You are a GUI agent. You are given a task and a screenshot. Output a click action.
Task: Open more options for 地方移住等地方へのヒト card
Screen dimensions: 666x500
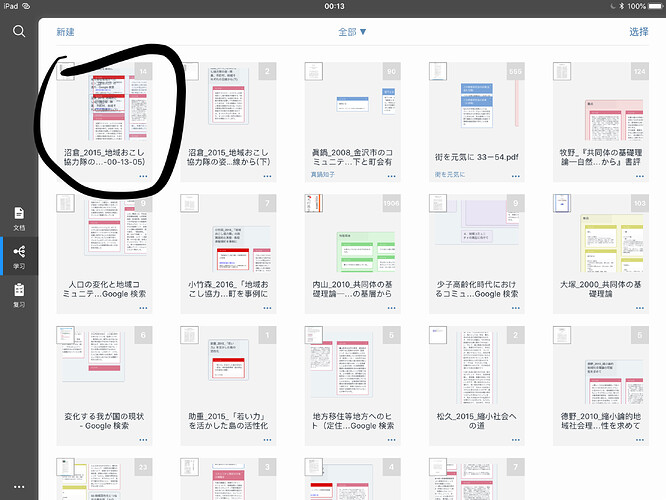[391, 440]
